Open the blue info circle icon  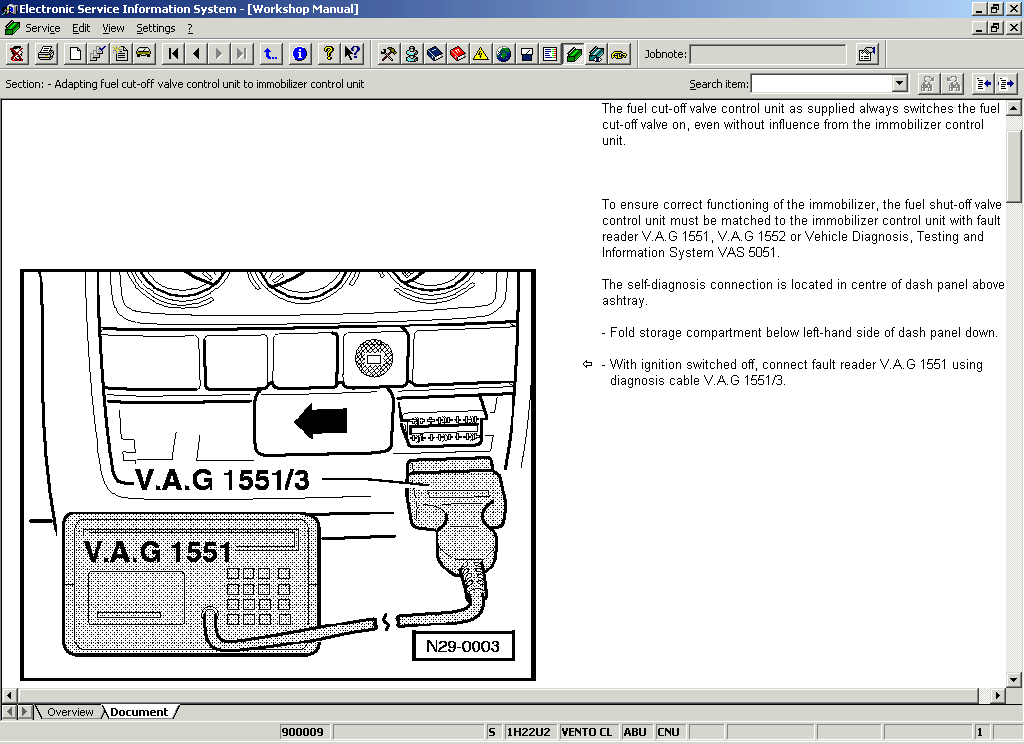(x=300, y=54)
